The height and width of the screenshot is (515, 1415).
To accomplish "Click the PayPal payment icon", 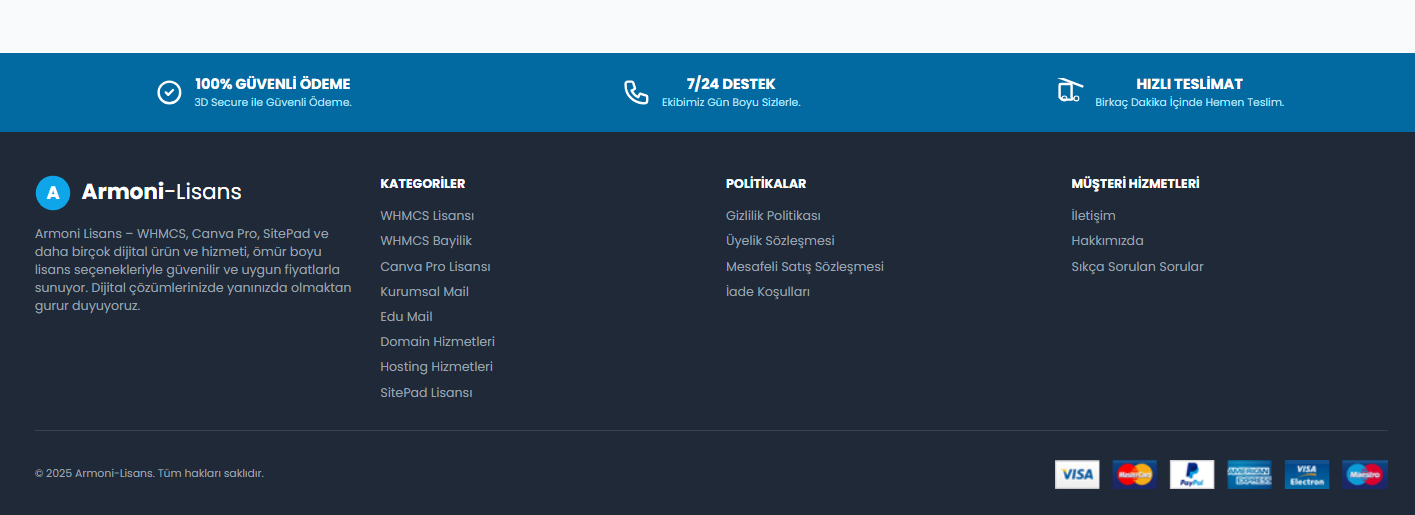I will pyautogui.click(x=1192, y=474).
